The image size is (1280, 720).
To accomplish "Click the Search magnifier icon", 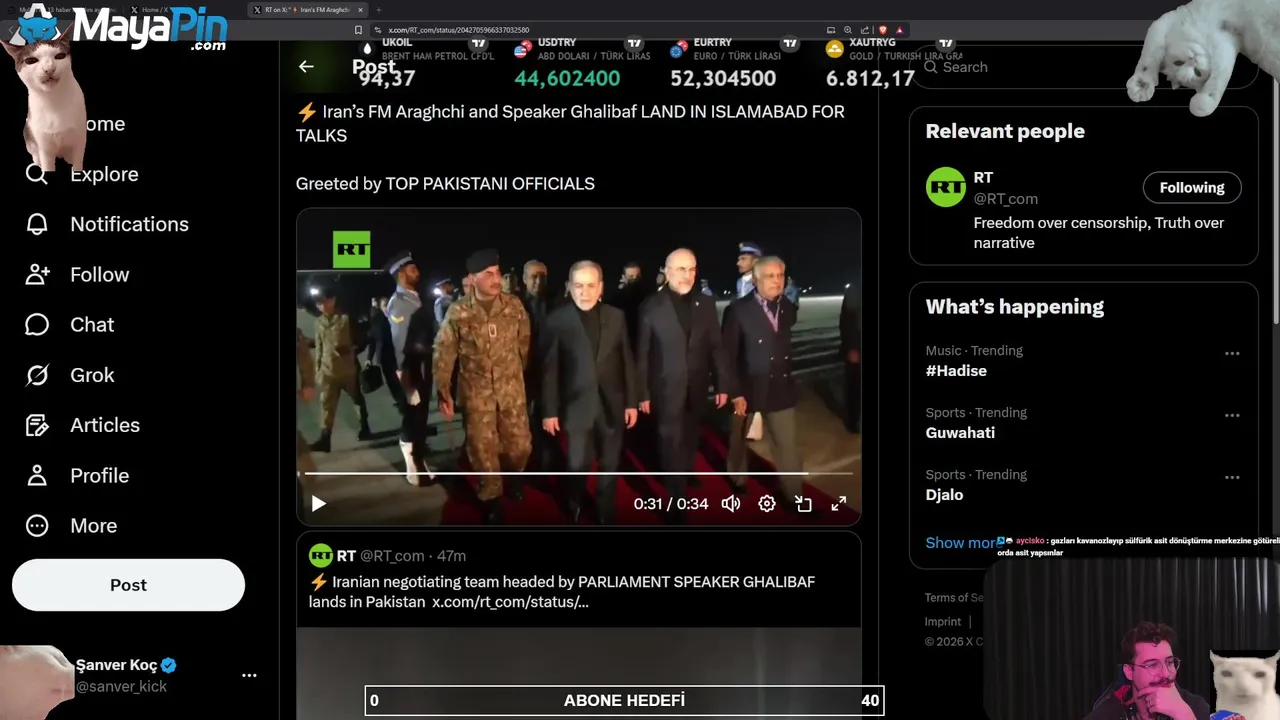I will pos(931,67).
